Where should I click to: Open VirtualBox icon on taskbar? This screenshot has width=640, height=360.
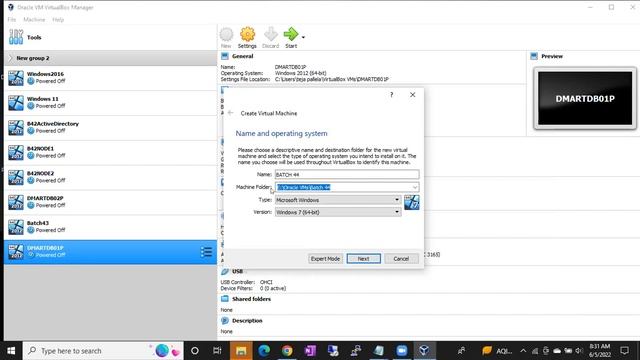(x=424, y=351)
